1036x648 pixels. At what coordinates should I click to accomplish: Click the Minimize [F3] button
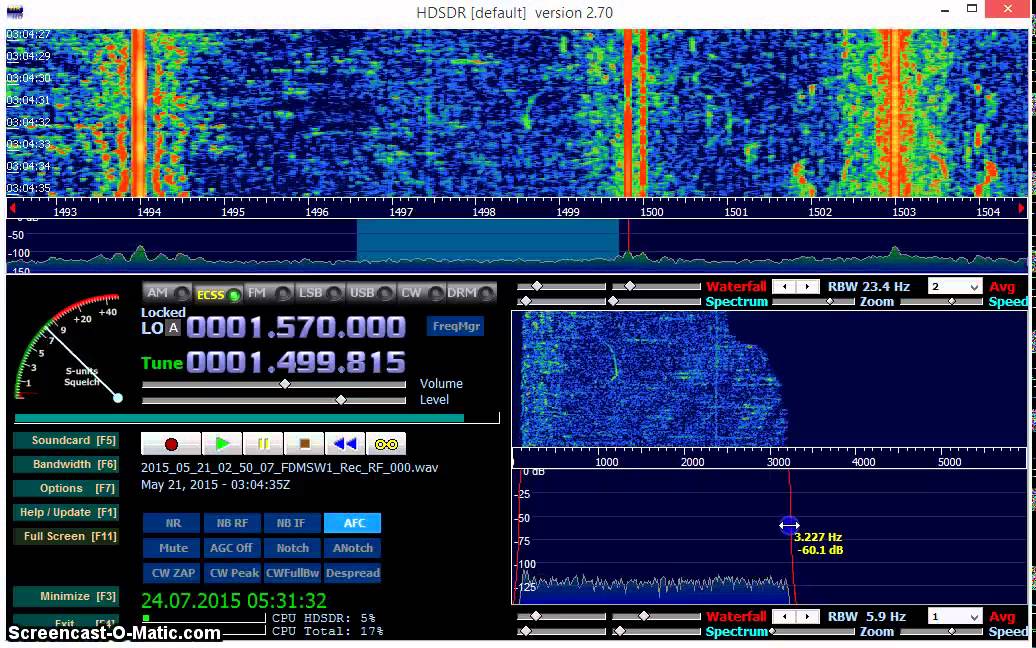pyautogui.click(x=67, y=596)
